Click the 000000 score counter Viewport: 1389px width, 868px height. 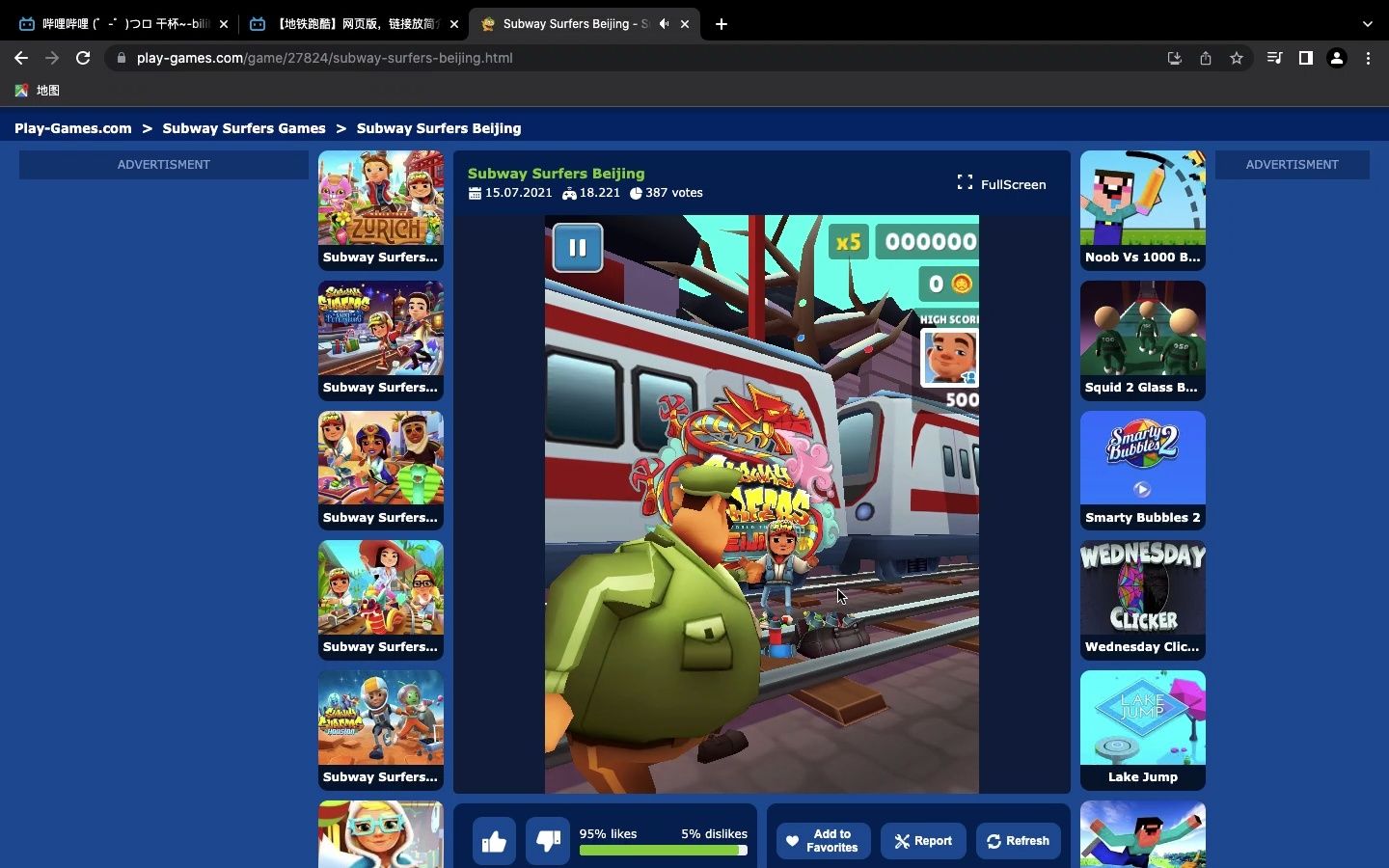[930, 242]
